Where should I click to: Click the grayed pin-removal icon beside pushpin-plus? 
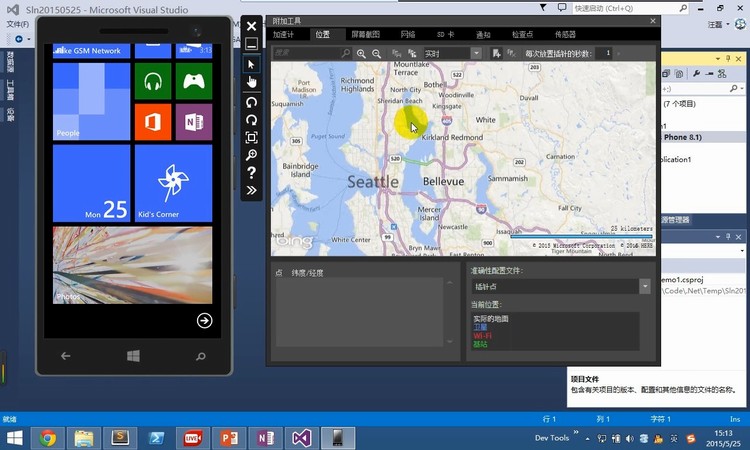coord(511,54)
